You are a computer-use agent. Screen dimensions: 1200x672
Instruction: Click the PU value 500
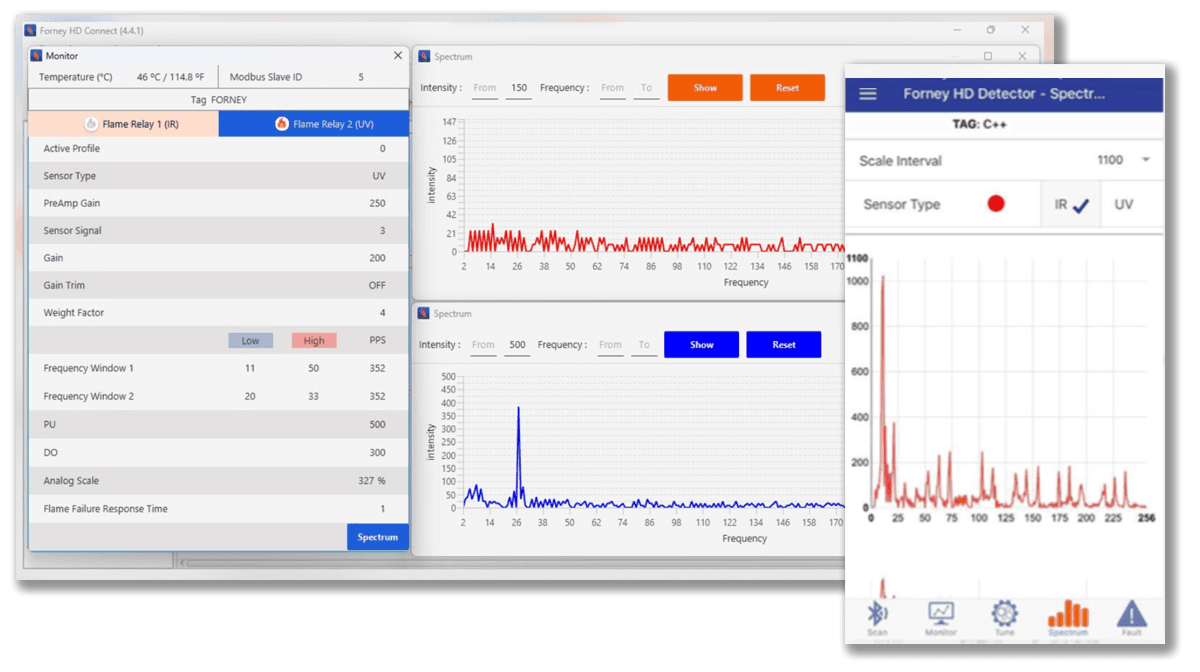377,424
